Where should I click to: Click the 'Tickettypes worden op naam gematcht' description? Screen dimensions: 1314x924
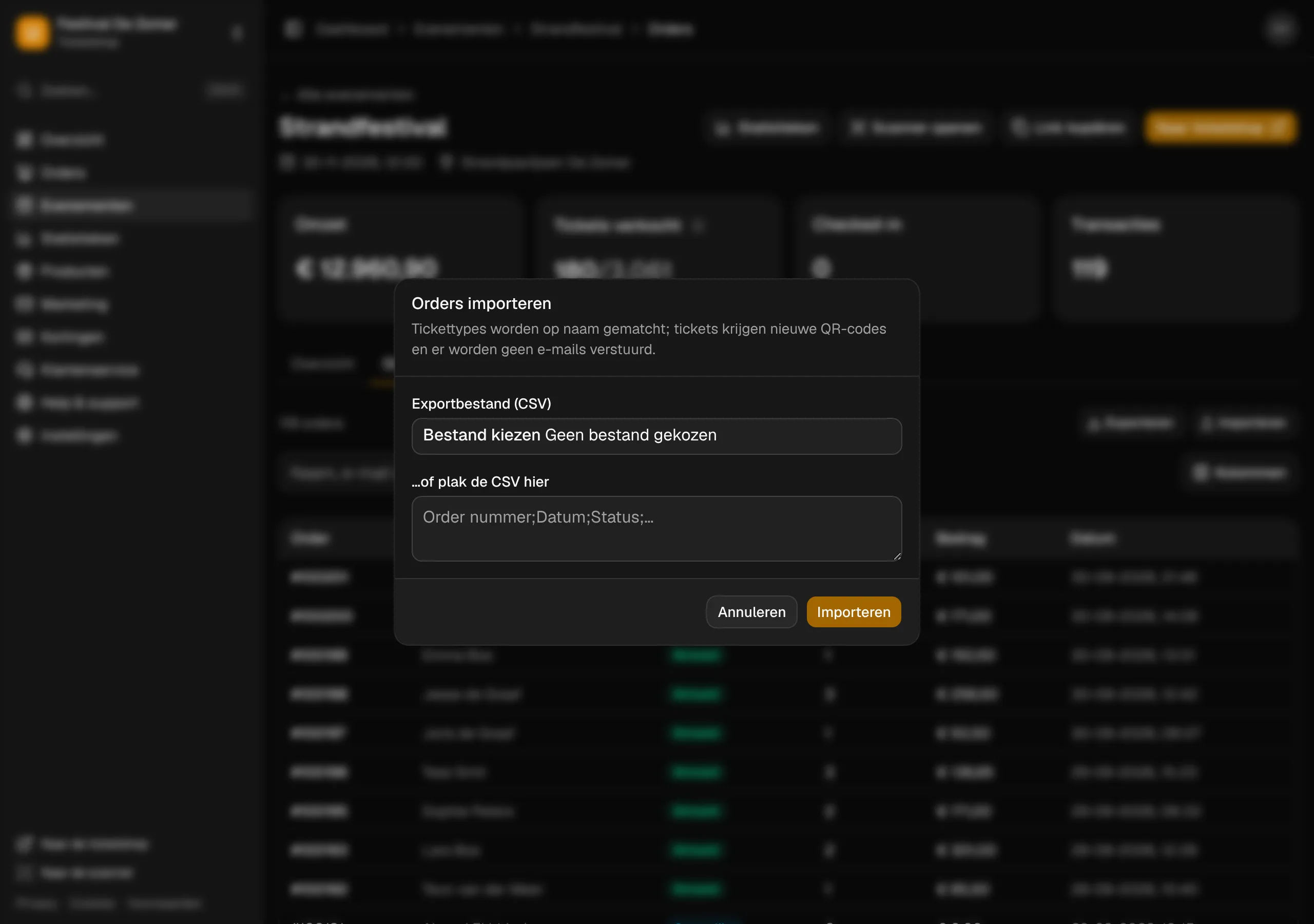coord(648,339)
